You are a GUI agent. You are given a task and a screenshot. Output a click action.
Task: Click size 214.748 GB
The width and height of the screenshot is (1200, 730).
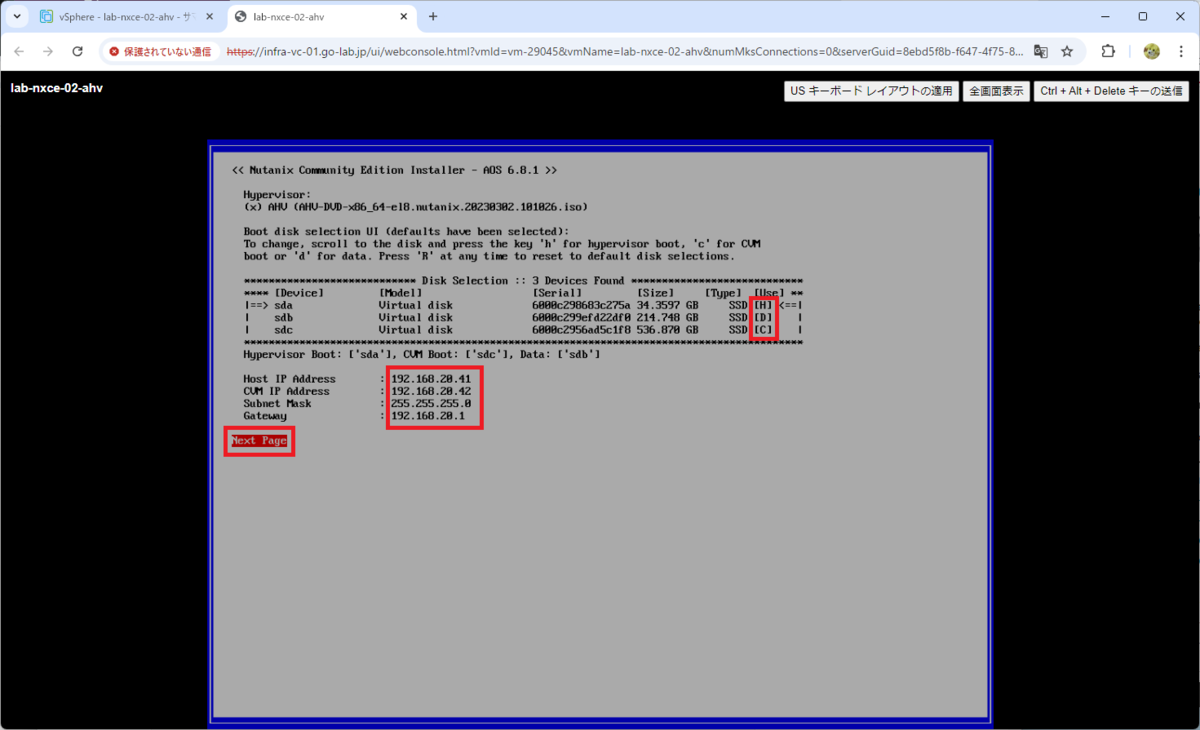(x=667, y=317)
